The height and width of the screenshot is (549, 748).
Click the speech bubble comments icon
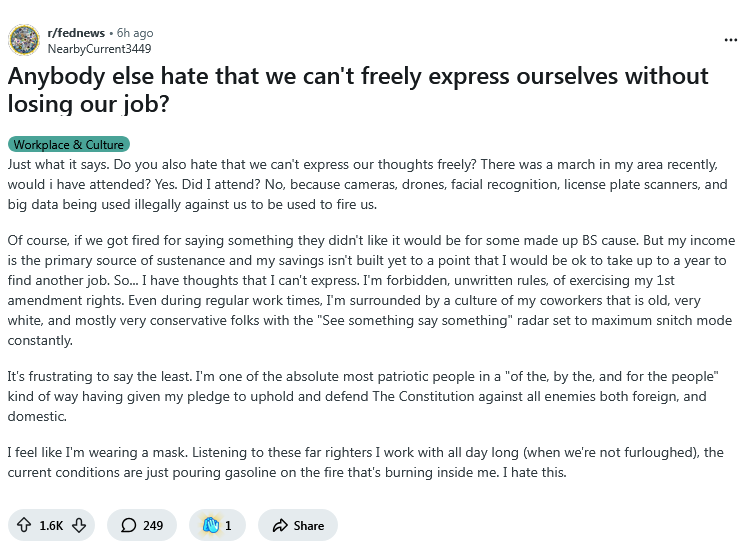coord(129,525)
